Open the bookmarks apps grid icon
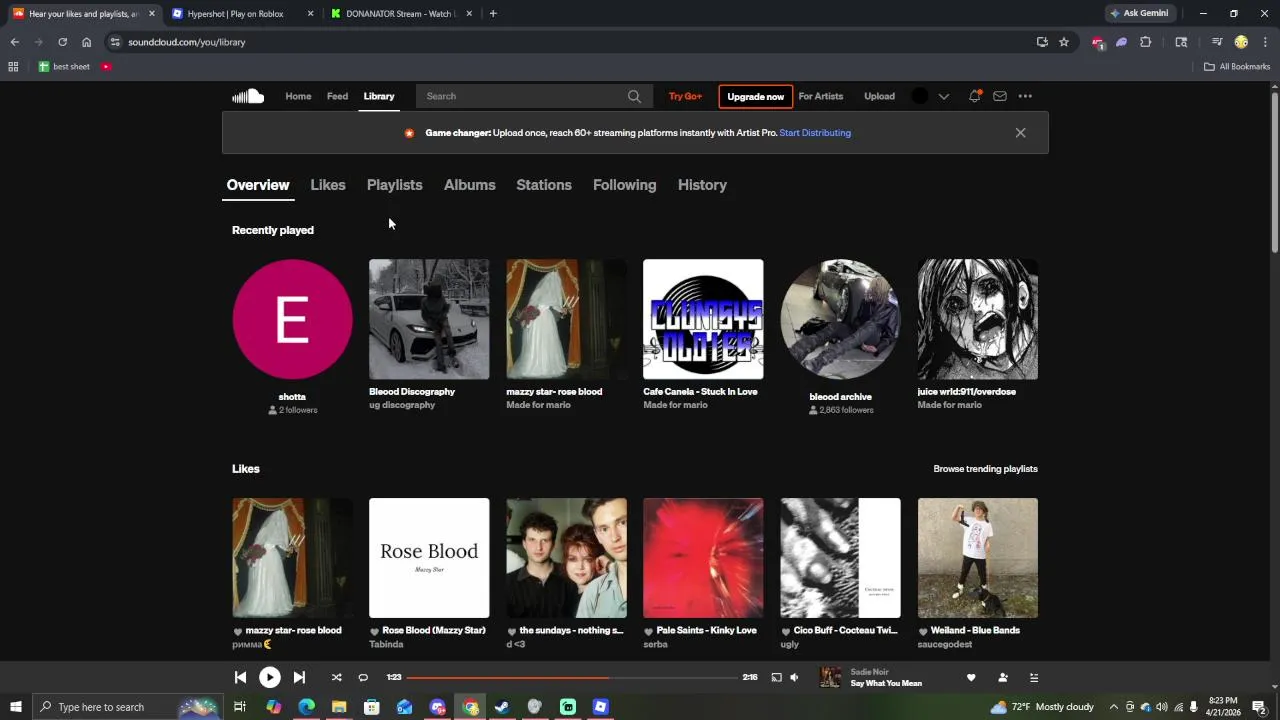The width and height of the screenshot is (1280, 720). pos(13,67)
